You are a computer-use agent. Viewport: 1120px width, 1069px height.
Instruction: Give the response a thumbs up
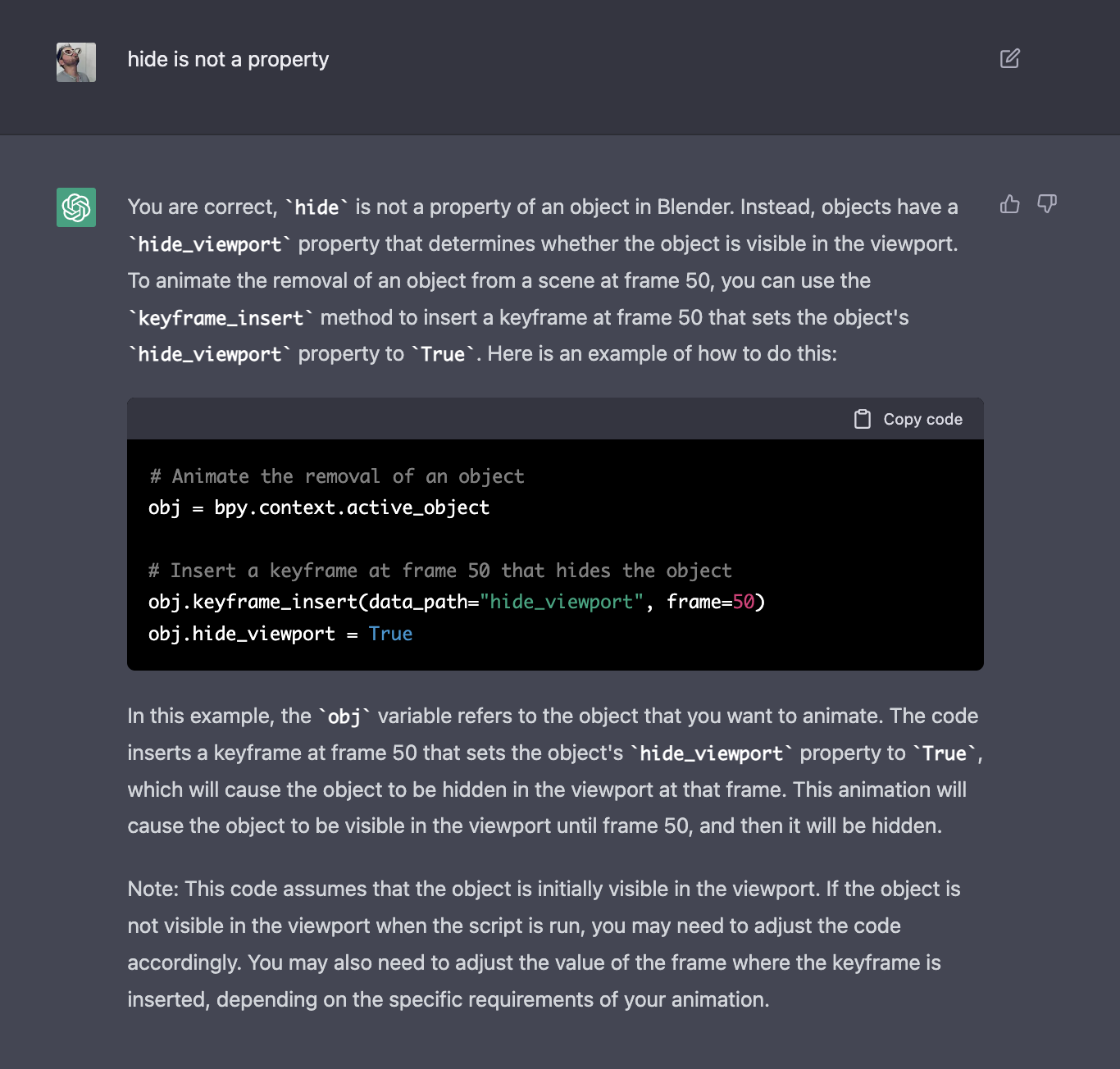1009,204
